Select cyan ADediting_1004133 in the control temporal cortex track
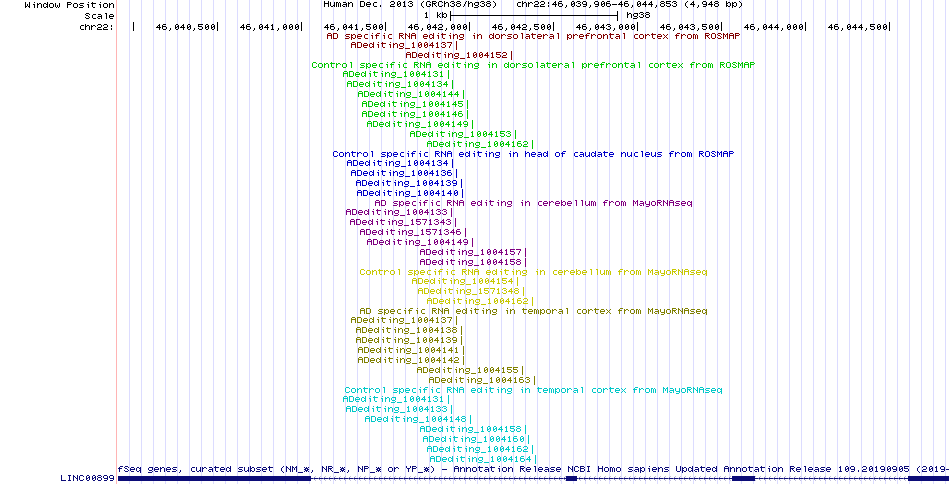The image size is (950, 484). pos(399,409)
